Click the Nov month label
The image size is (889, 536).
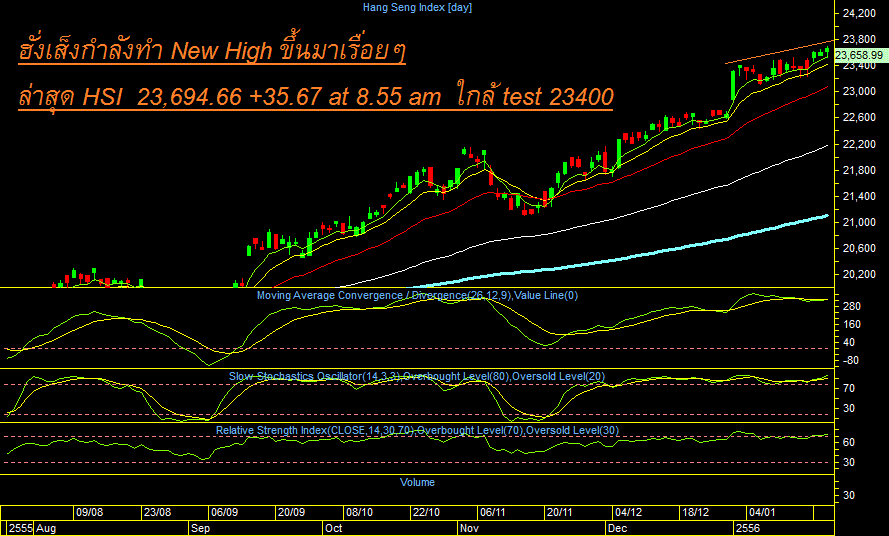[469, 529]
